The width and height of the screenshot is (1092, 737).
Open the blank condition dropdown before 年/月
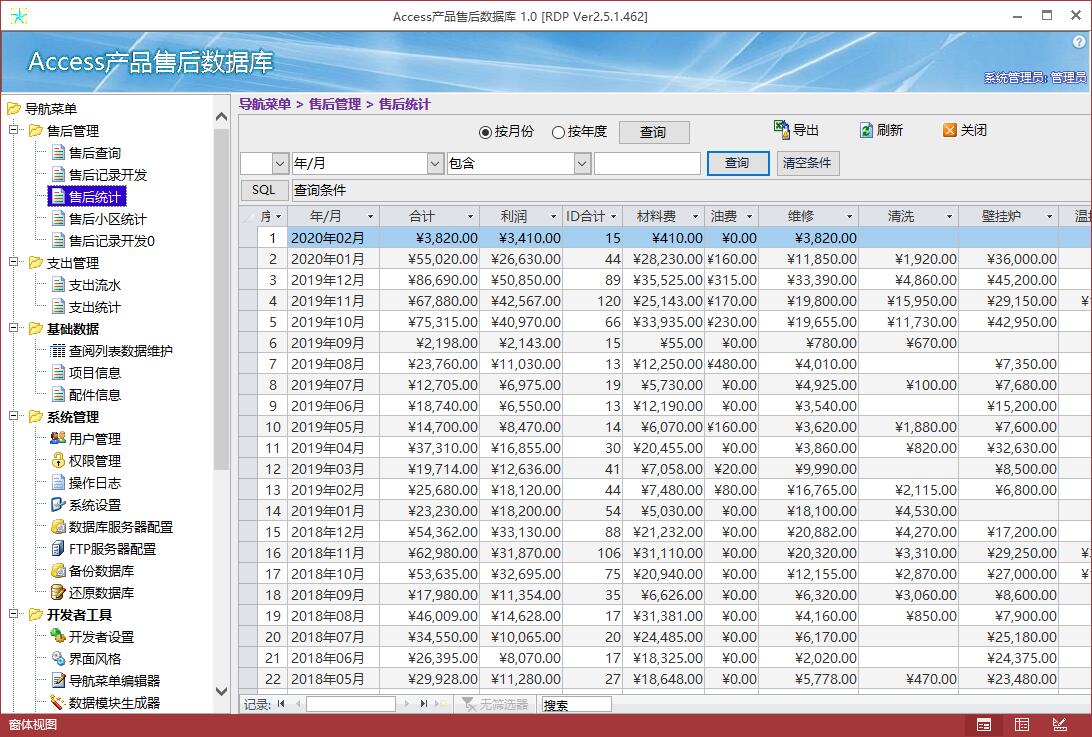point(280,164)
